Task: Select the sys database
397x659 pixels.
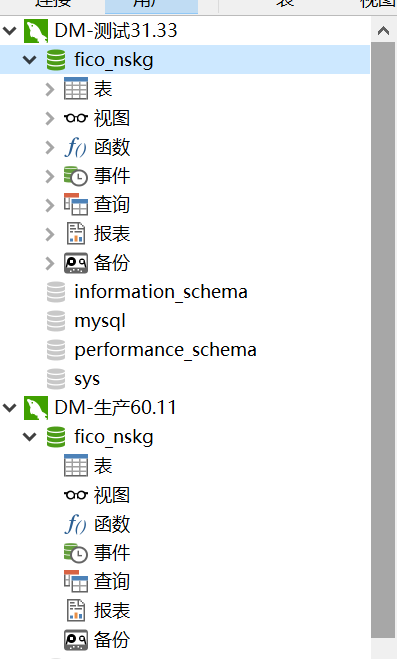Action: (87, 380)
